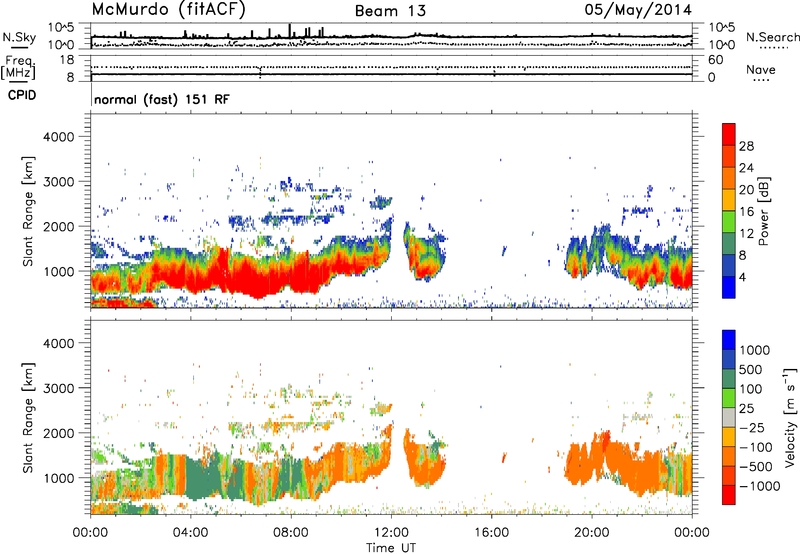
Task: Click the dotted line sample under N.Search
Action: pyautogui.click(x=774, y=48)
